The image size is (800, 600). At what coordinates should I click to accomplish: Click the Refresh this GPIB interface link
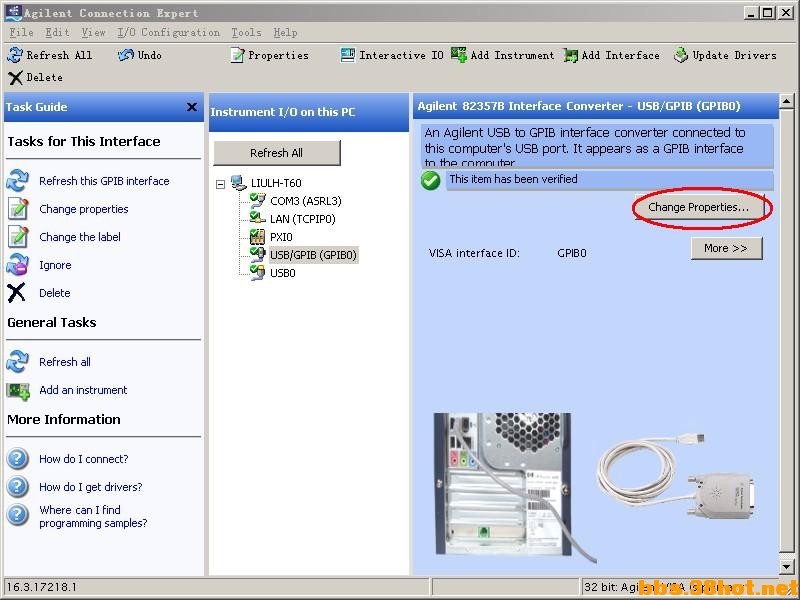[x=104, y=181]
